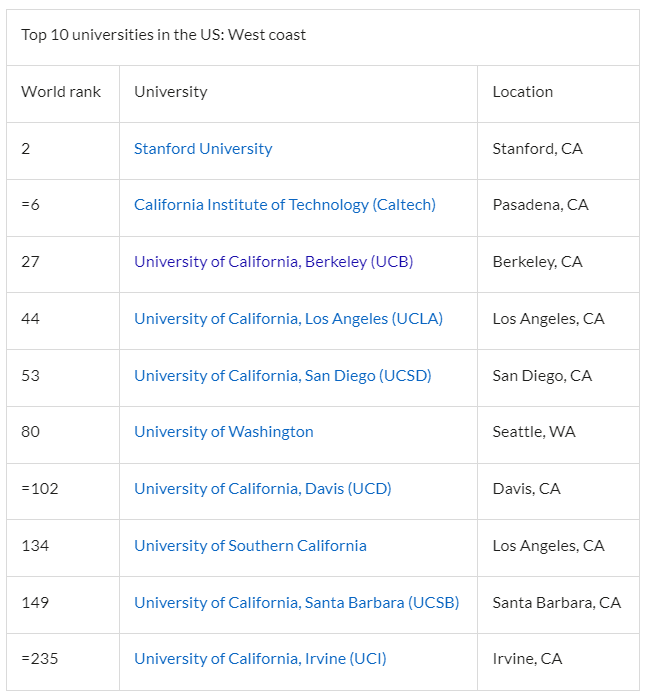Open the UC Santa Barbara (UCSB) link
Image resolution: width=646 pixels, height=693 pixels.
tap(296, 603)
